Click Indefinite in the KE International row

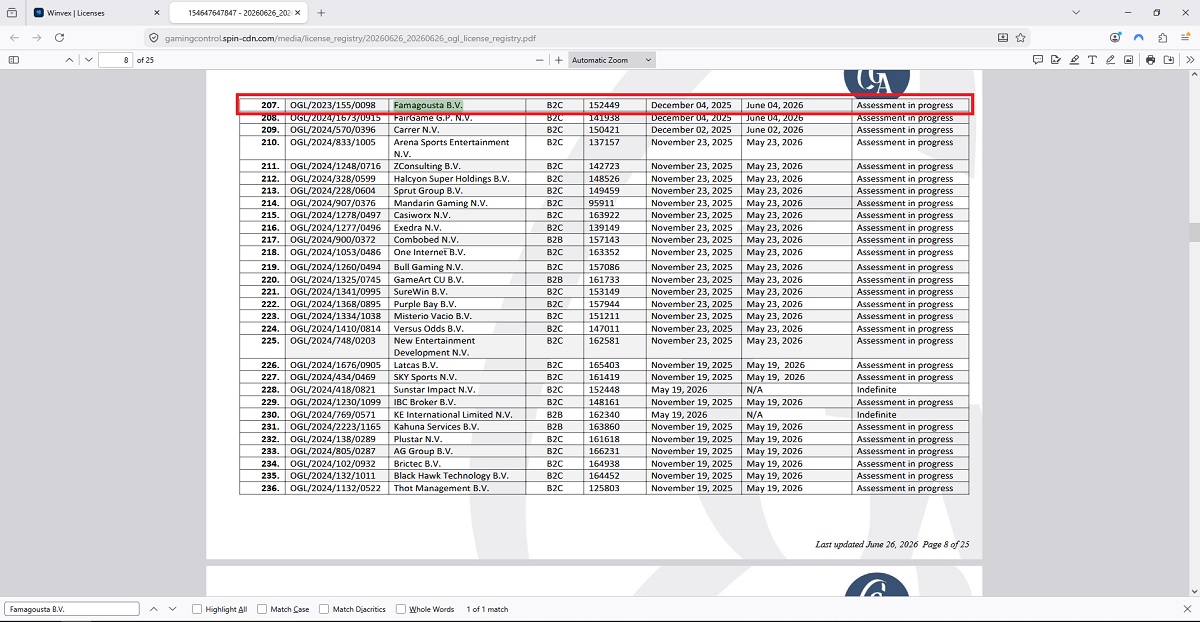pyautogui.click(x=877, y=414)
